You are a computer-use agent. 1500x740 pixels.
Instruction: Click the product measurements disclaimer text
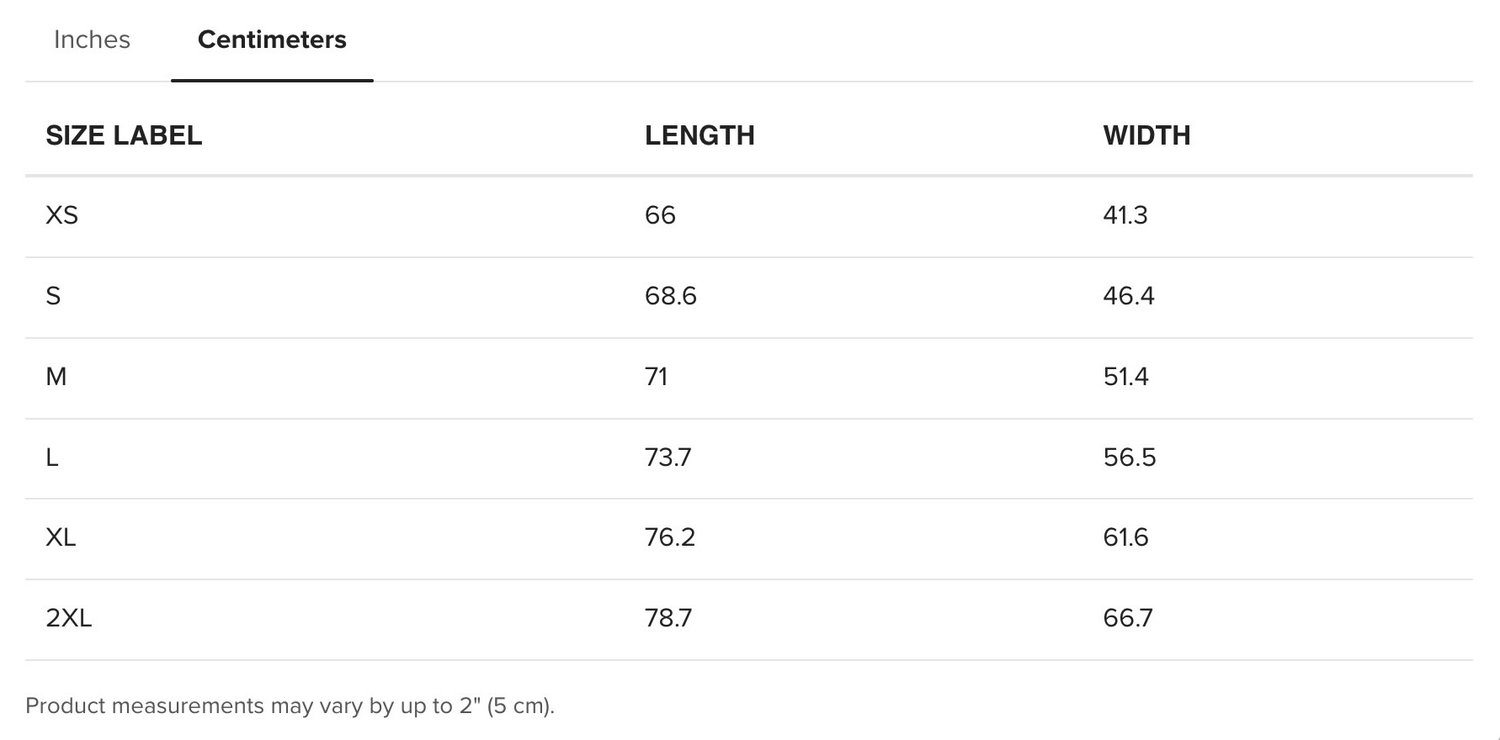[x=290, y=706]
